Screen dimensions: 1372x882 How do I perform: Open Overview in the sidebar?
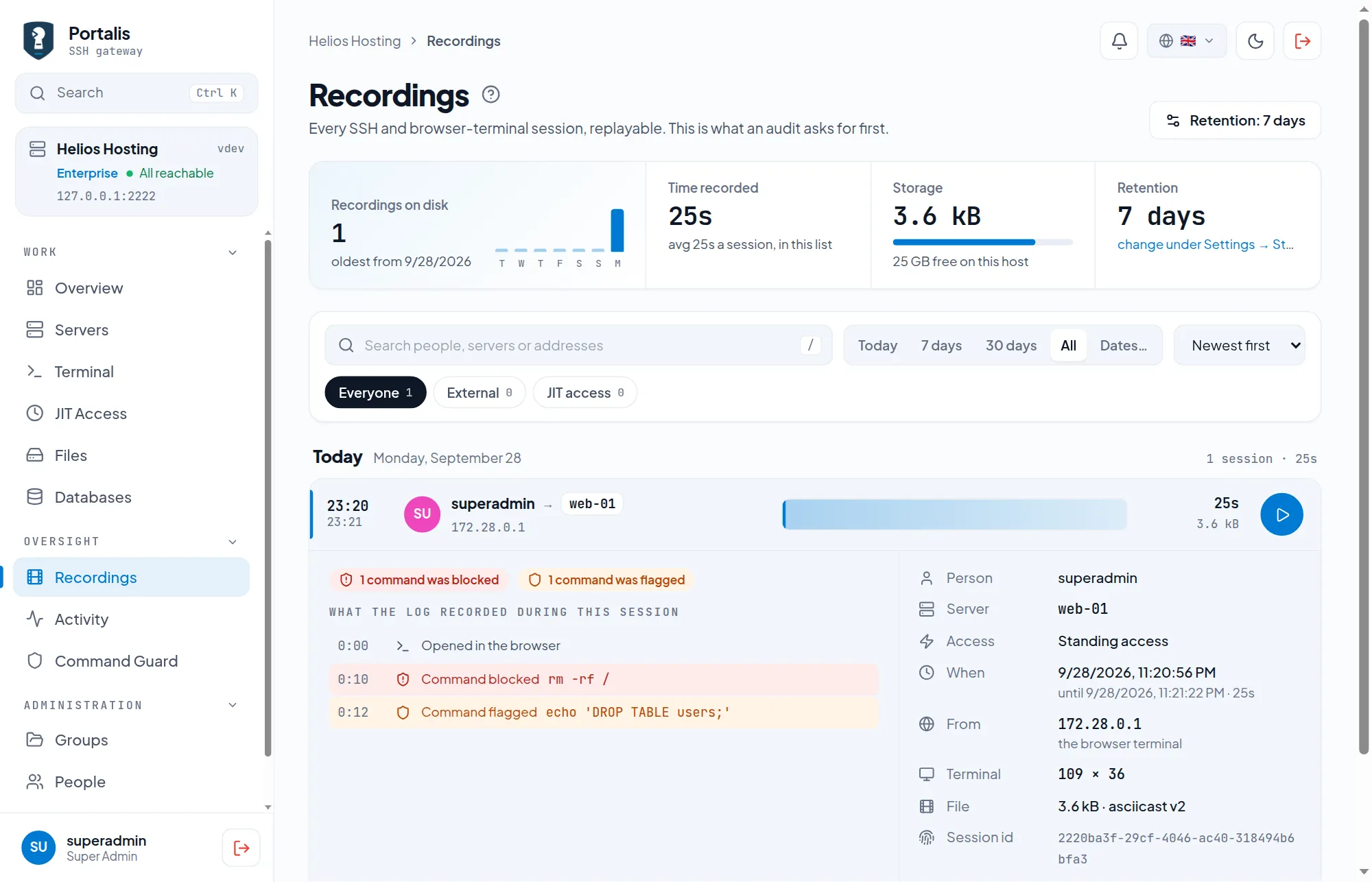[132, 288]
